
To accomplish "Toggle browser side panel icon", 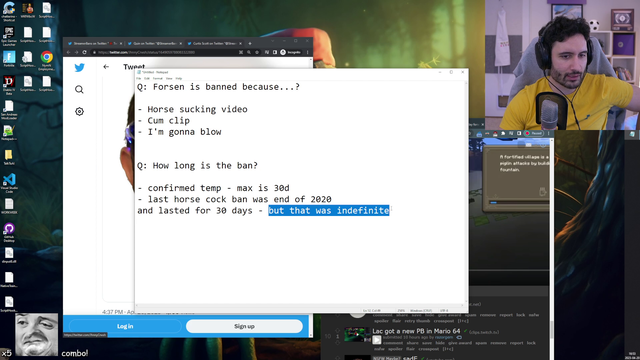I will tap(275, 52).
